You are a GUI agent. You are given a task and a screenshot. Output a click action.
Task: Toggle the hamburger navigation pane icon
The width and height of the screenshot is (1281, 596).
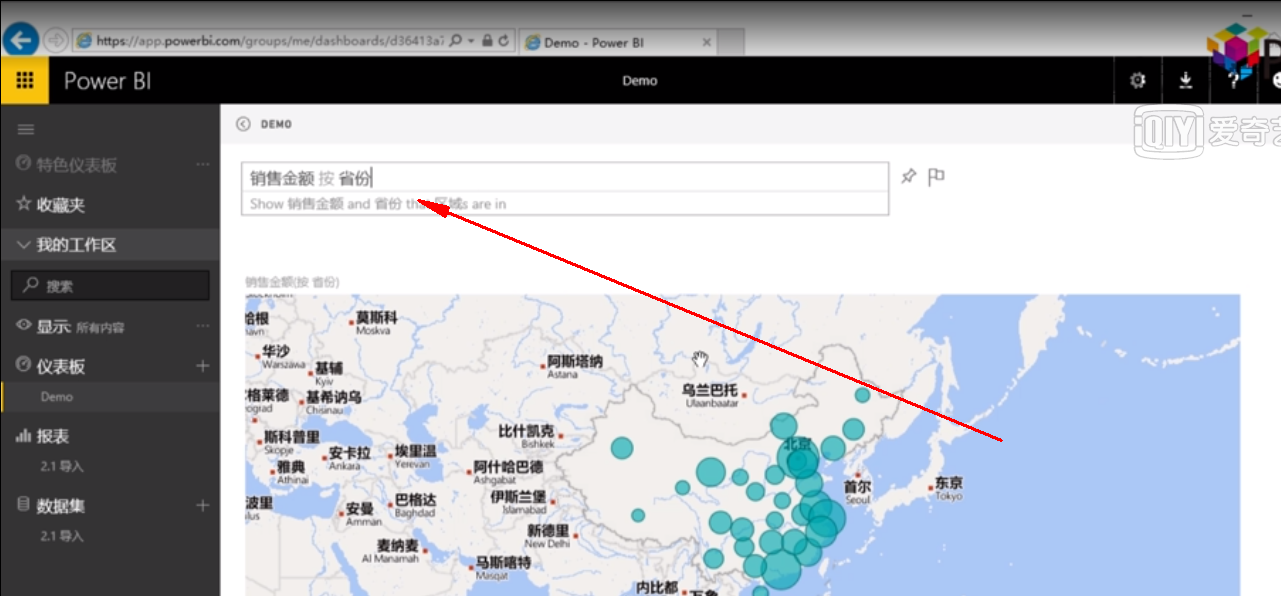pos(26,129)
